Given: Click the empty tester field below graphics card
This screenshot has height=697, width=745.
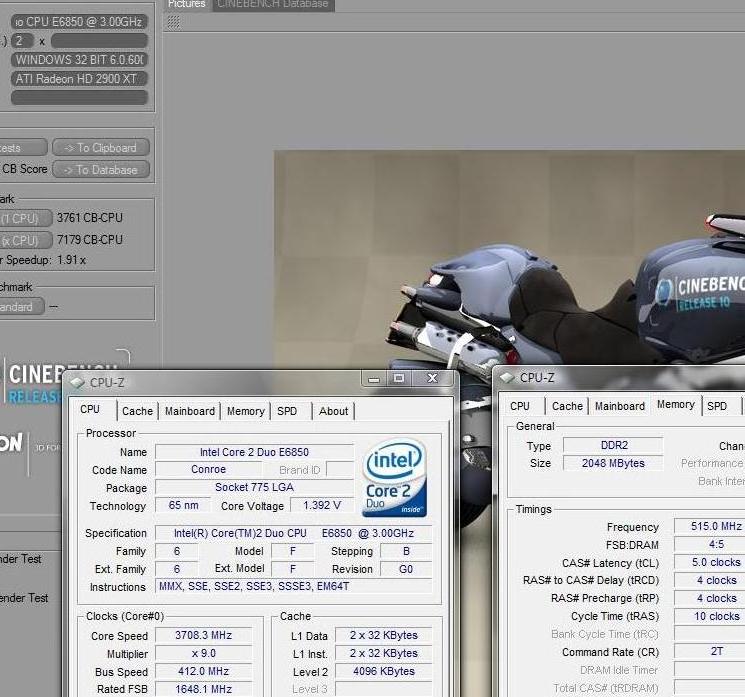Looking at the screenshot, I should (x=79, y=97).
